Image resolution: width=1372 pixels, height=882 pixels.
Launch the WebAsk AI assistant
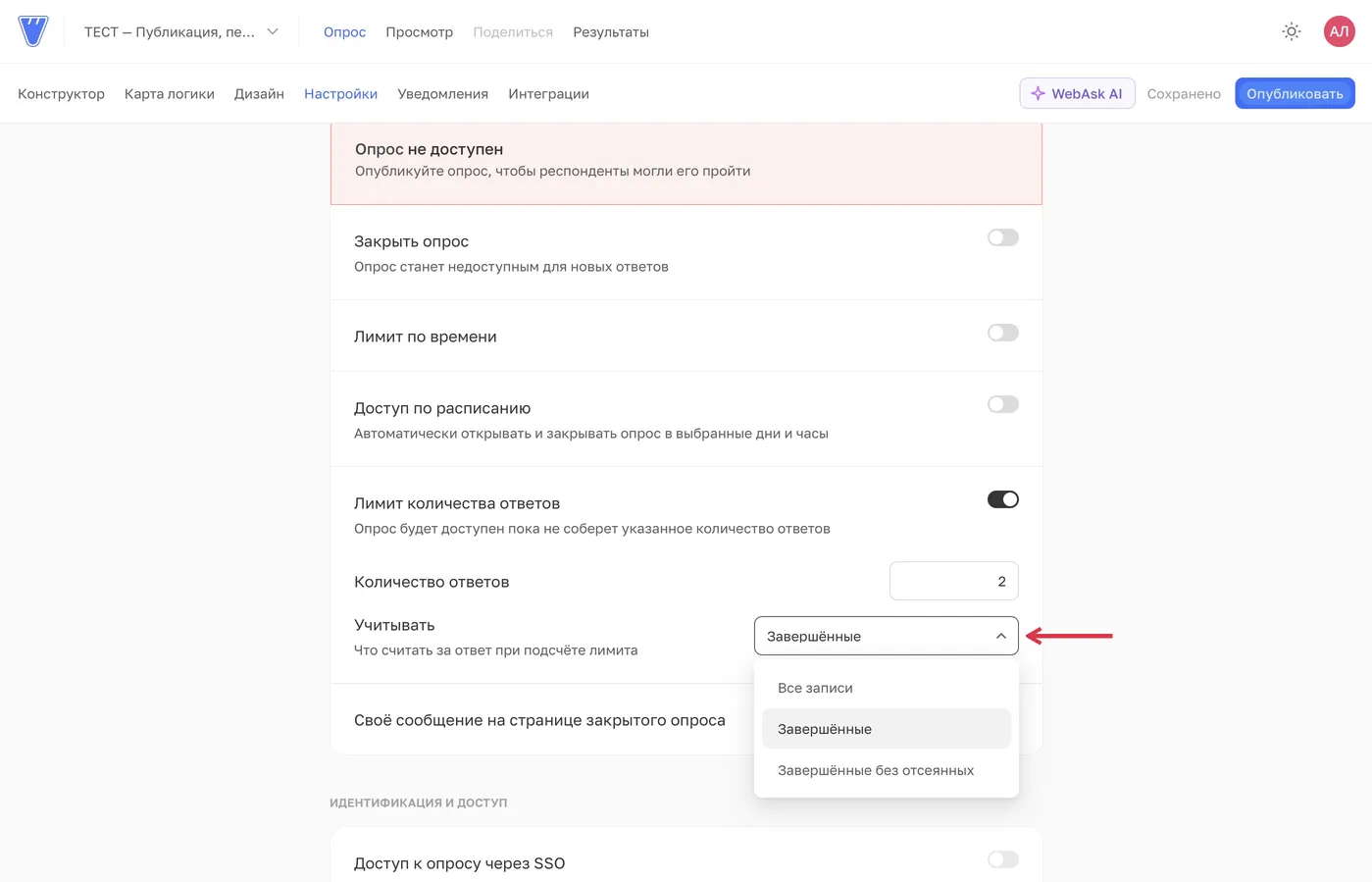(x=1077, y=93)
